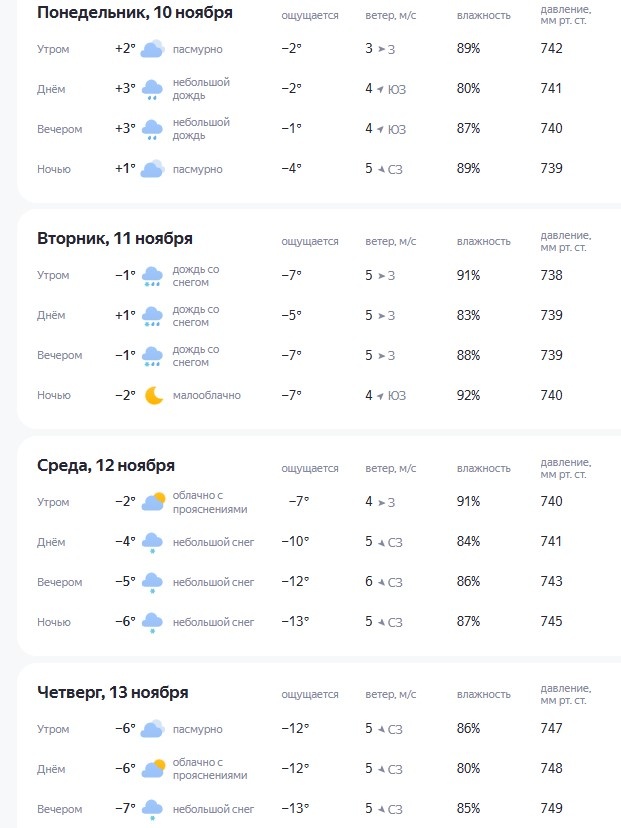The height and width of the screenshot is (828, 621).
Task: Click the light snow icon for Thursday evening
Action: point(152,808)
